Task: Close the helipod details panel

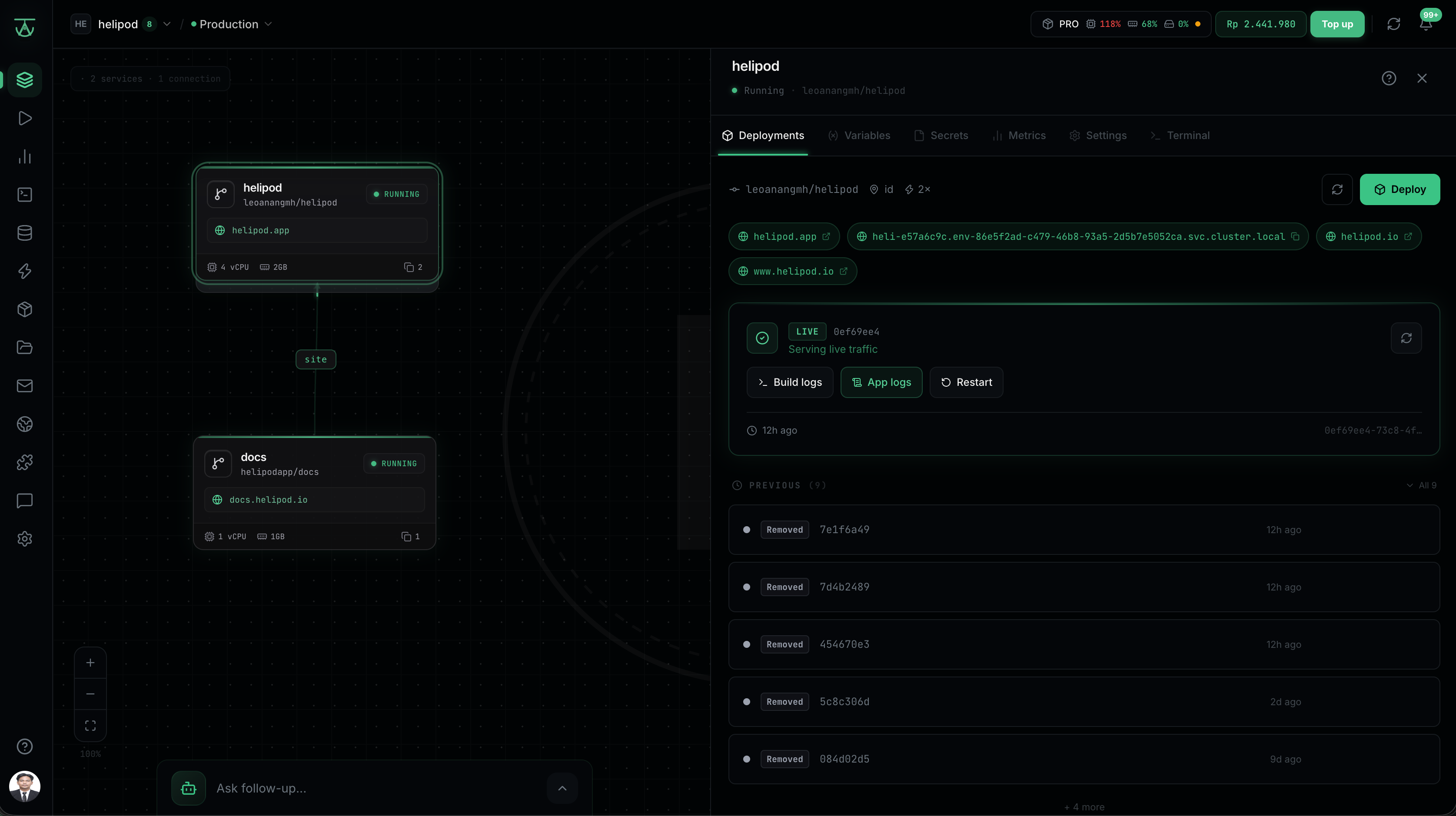Action: (x=1422, y=78)
